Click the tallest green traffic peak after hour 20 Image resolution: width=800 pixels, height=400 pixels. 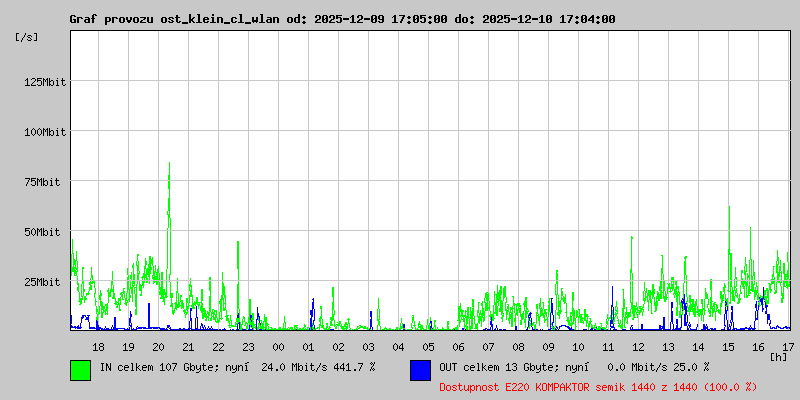pos(169,166)
